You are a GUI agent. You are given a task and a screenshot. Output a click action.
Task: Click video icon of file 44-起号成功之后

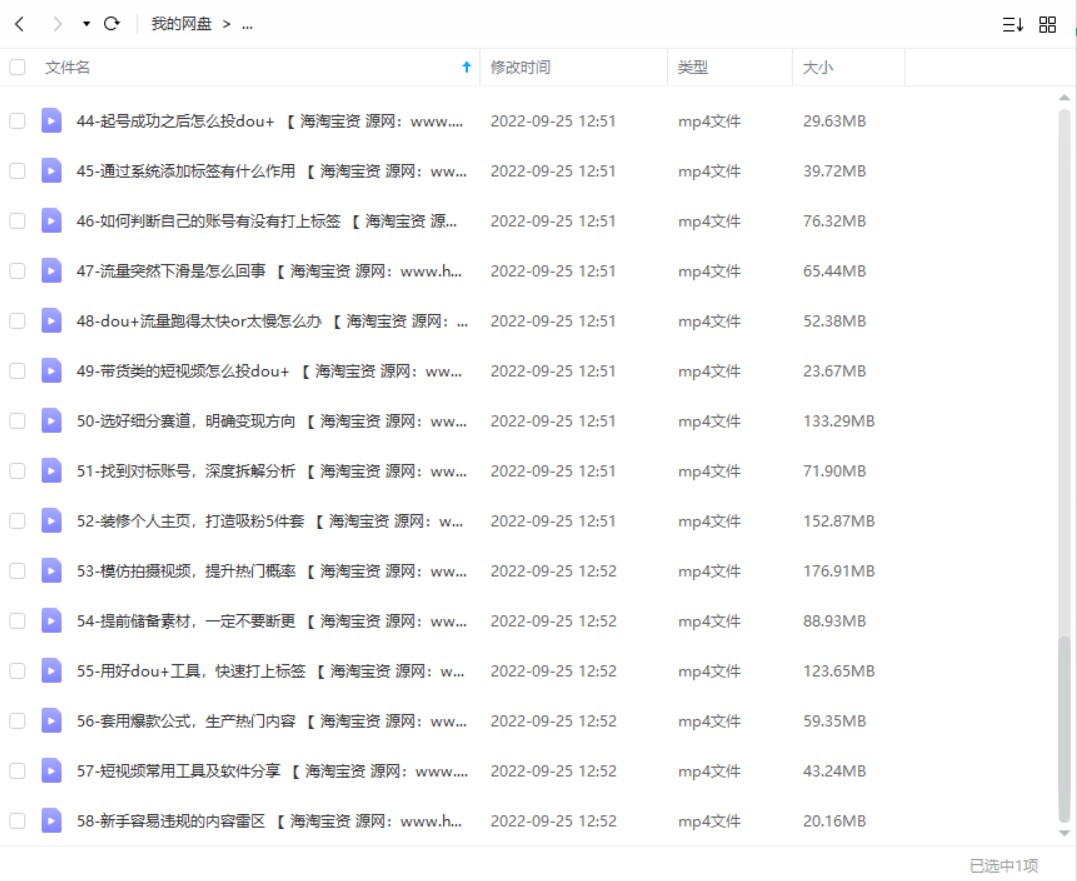[x=52, y=121]
